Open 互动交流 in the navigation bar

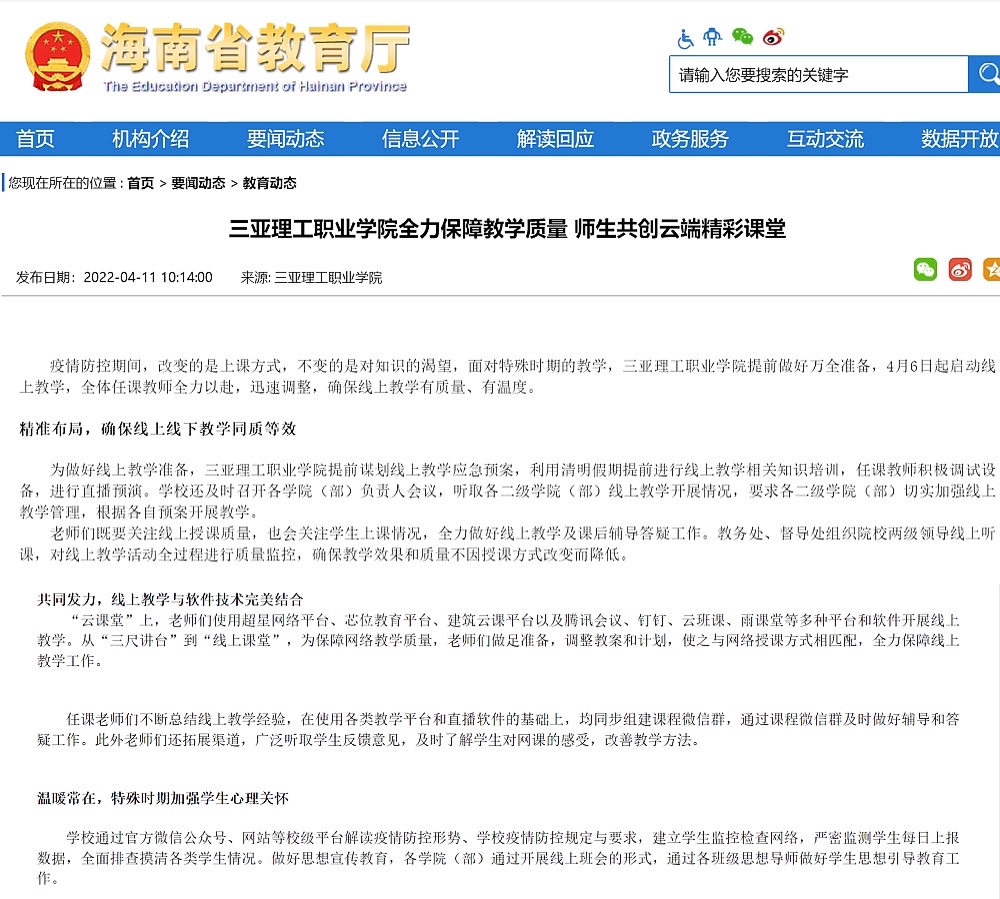coord(825,139)
